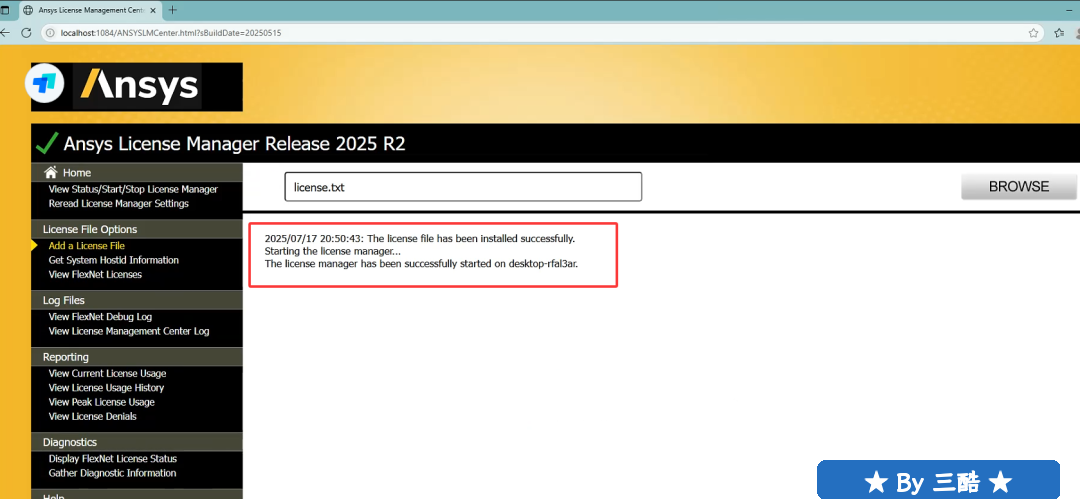This screenshot has width=1080, height=499.
Task: Open View License Usage History
Action: tap(106, 387)
